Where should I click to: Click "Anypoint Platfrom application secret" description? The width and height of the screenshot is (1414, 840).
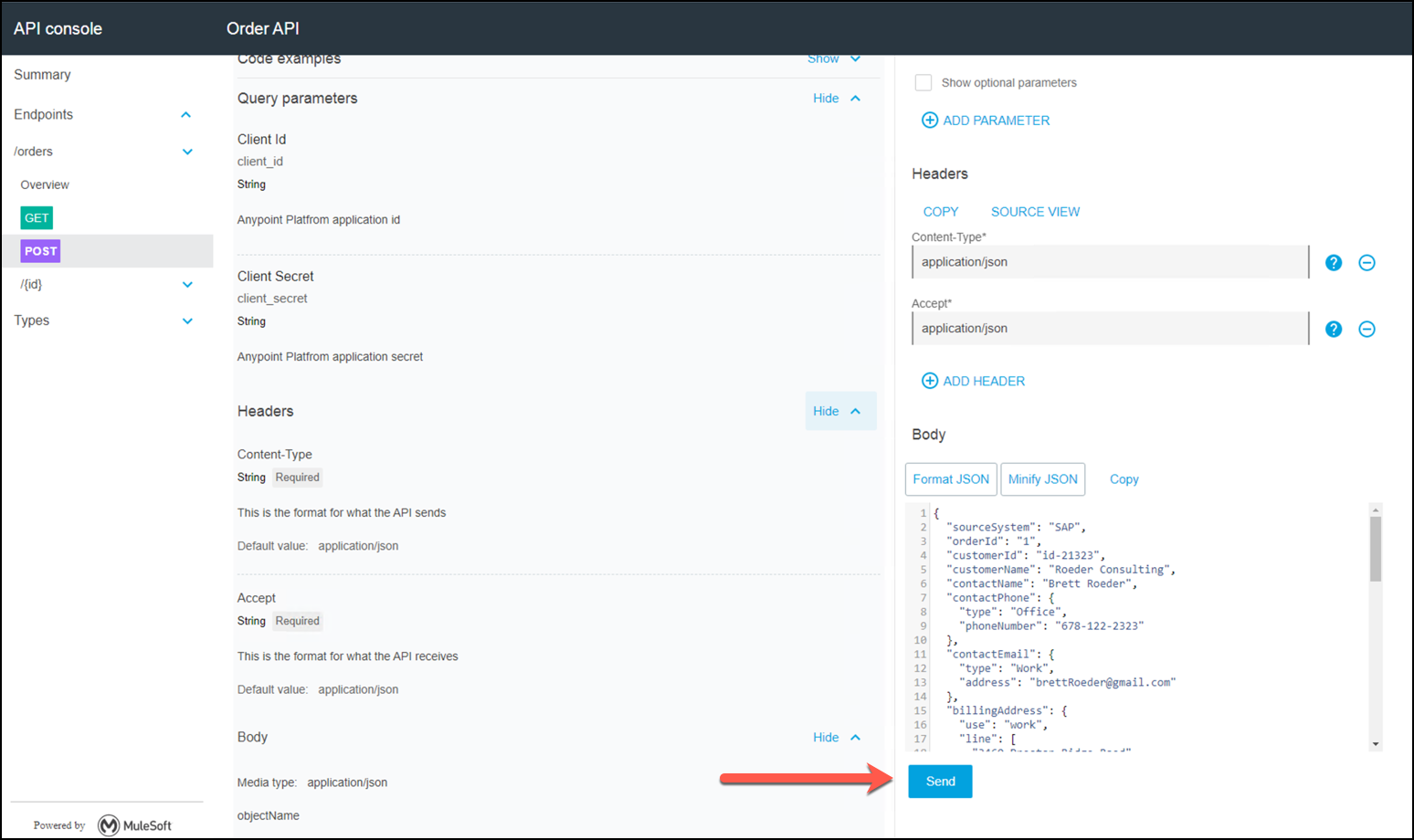pos(330,357)
